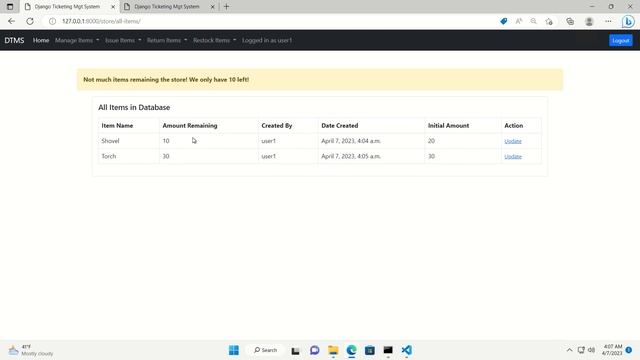
Task: Open Task View on the taskbar
Action: (x=296, y=350)
